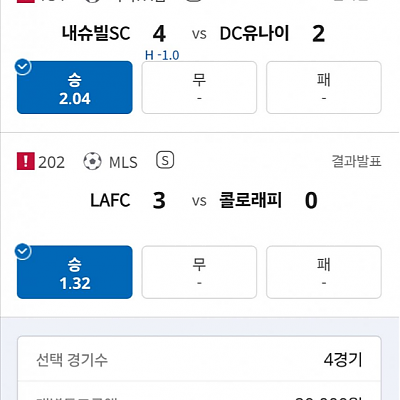Open the DC유나이 team name
This screenshot has height=400, width=400.
point(254,33)
